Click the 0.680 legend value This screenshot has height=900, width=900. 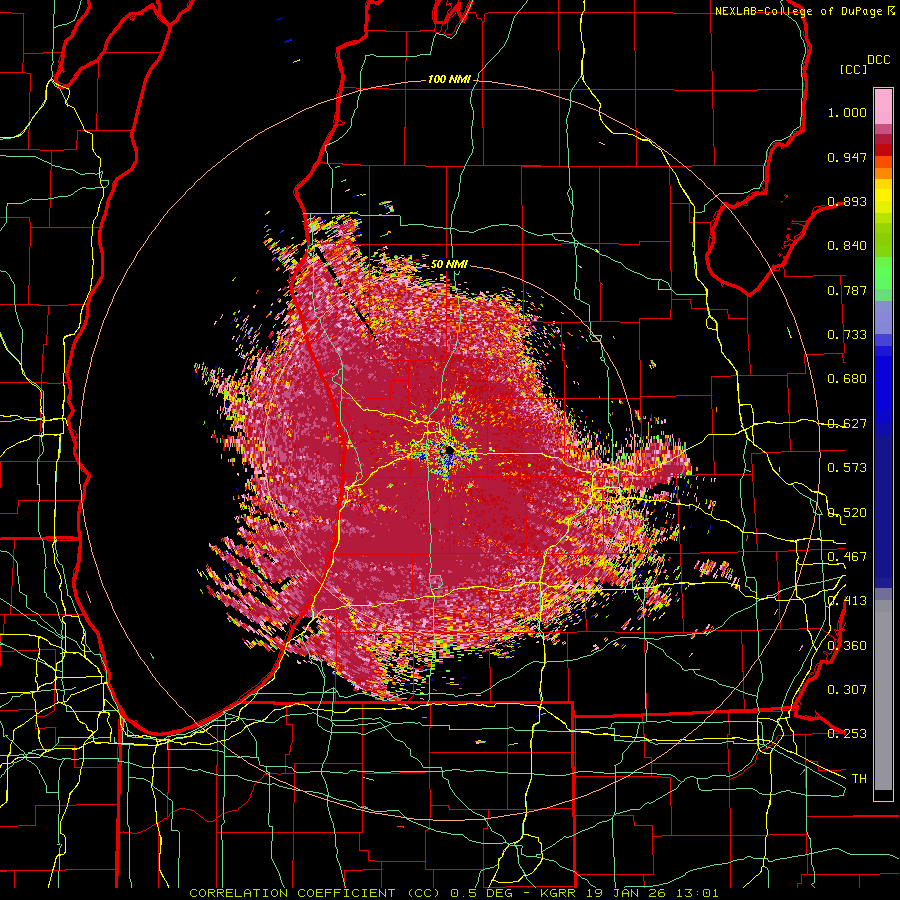pos(847,379)
